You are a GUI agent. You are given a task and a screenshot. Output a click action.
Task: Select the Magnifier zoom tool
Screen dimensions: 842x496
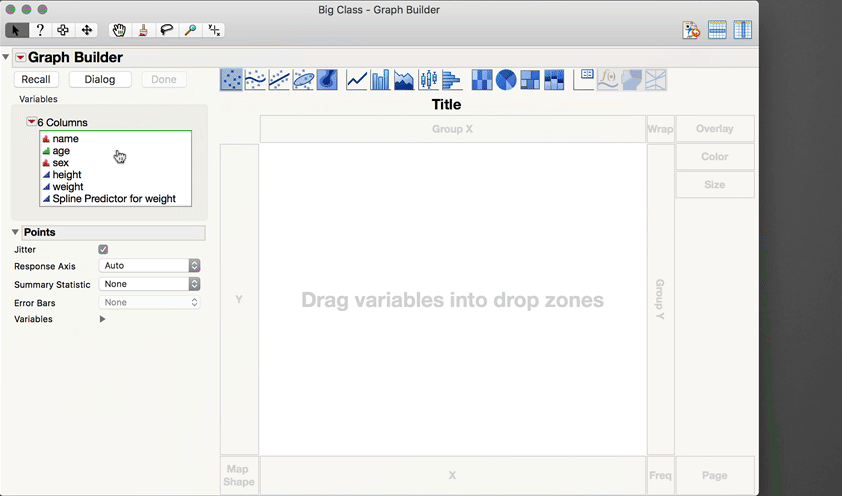pos(190,30)
